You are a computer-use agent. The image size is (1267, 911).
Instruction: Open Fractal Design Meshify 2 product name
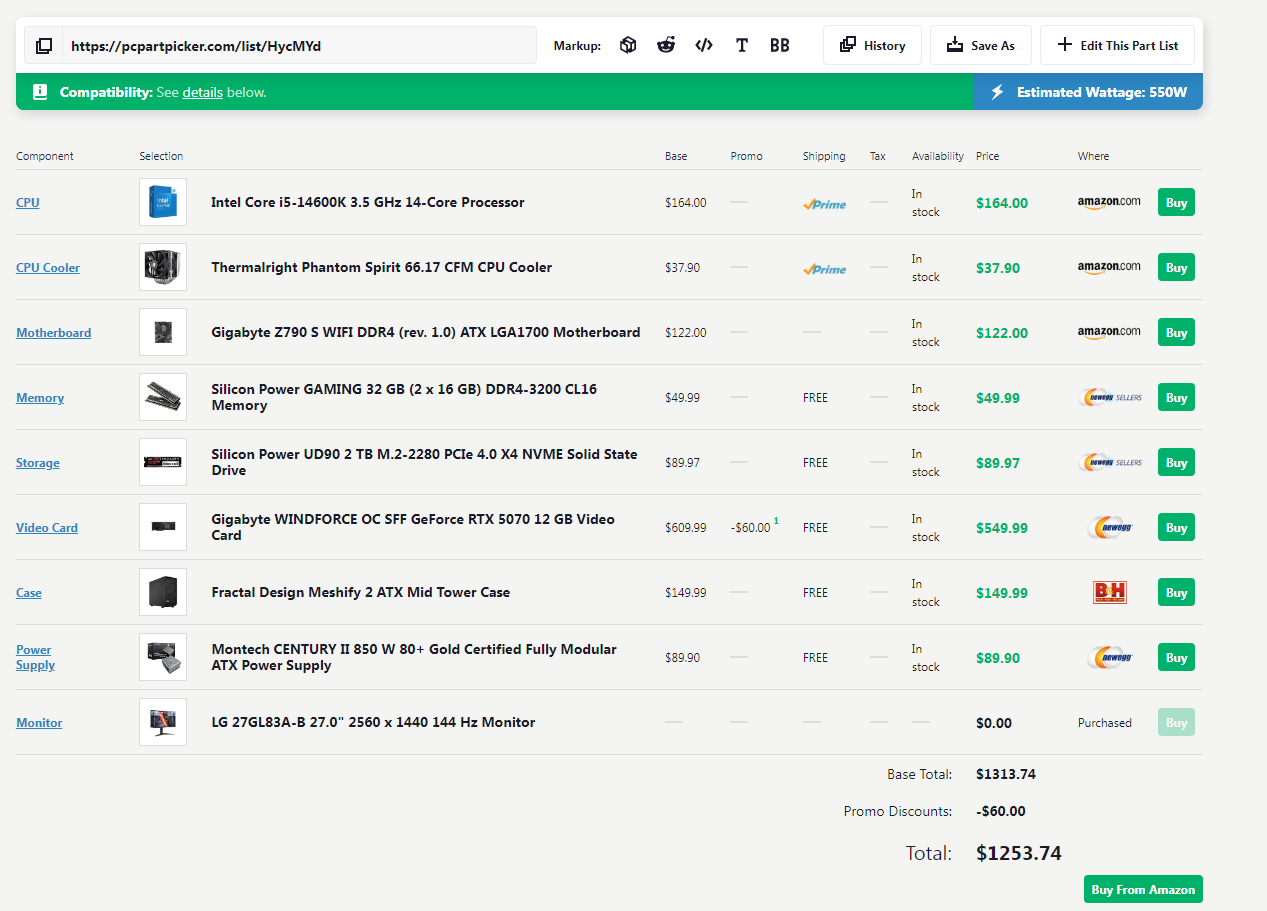click(x=361, y=592)
